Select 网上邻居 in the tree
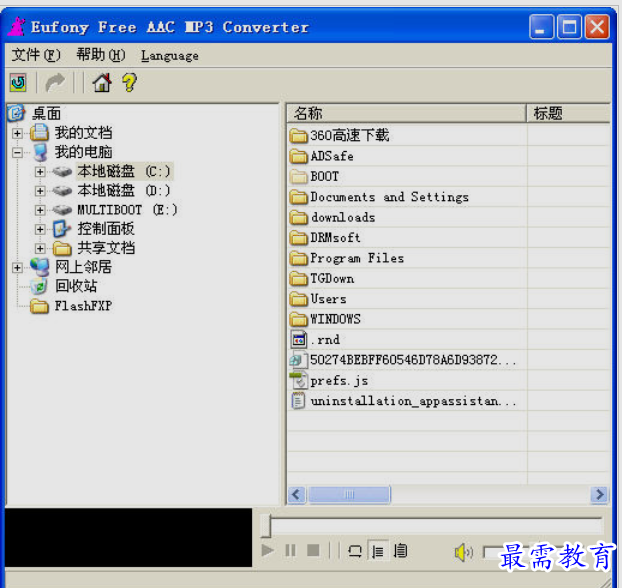Screen dimensions: 622x588 [83, 267]
